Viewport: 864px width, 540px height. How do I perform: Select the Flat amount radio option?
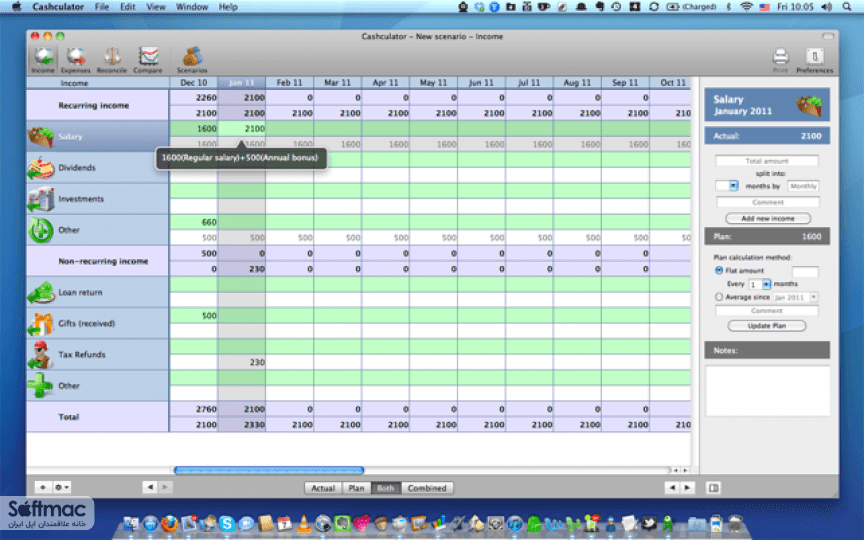point(719,271)
